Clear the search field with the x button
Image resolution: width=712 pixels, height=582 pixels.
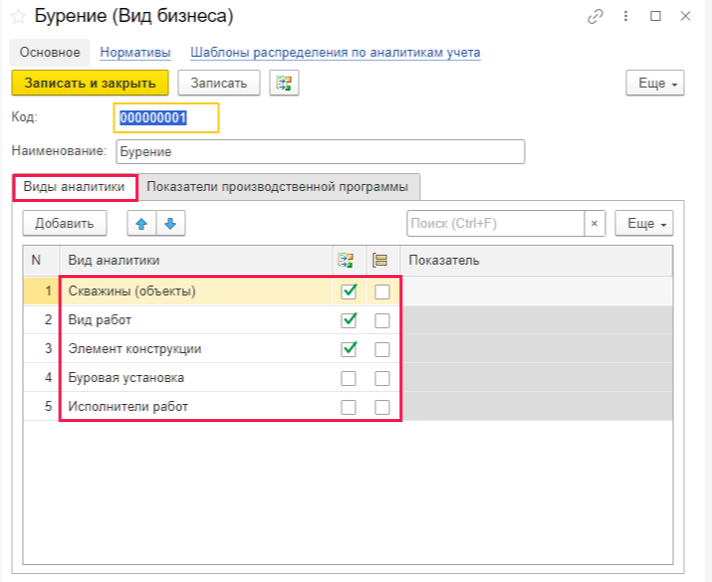(x=594, y=223)
